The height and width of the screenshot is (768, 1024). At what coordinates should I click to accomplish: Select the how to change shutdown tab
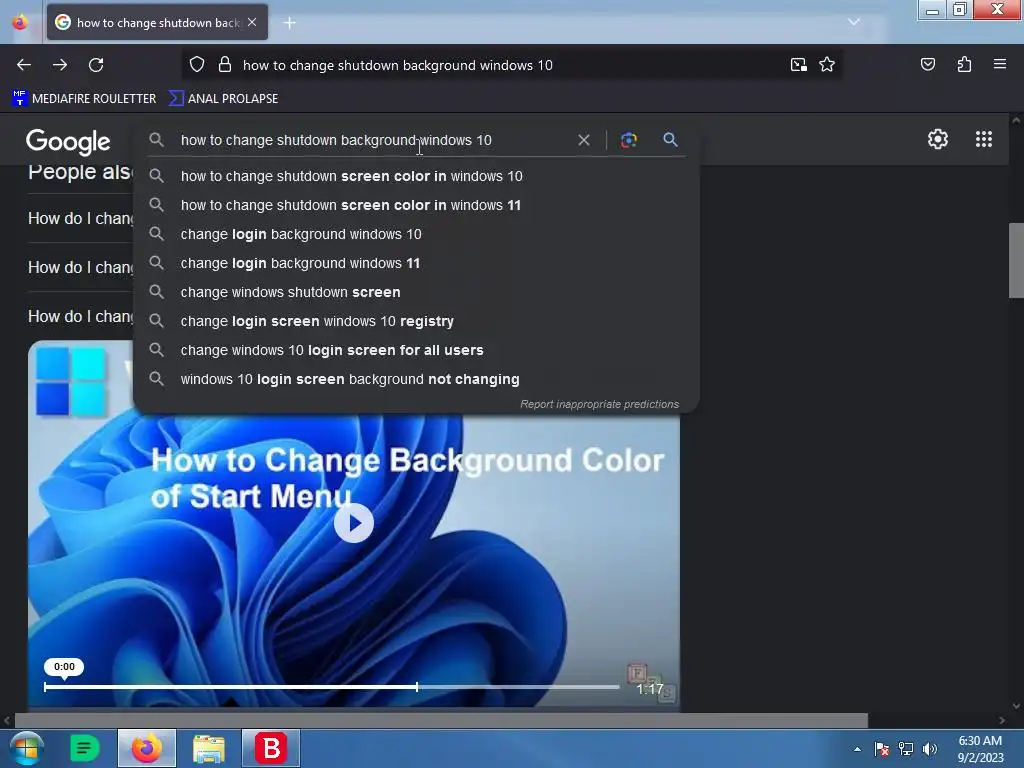pos(157,22)
